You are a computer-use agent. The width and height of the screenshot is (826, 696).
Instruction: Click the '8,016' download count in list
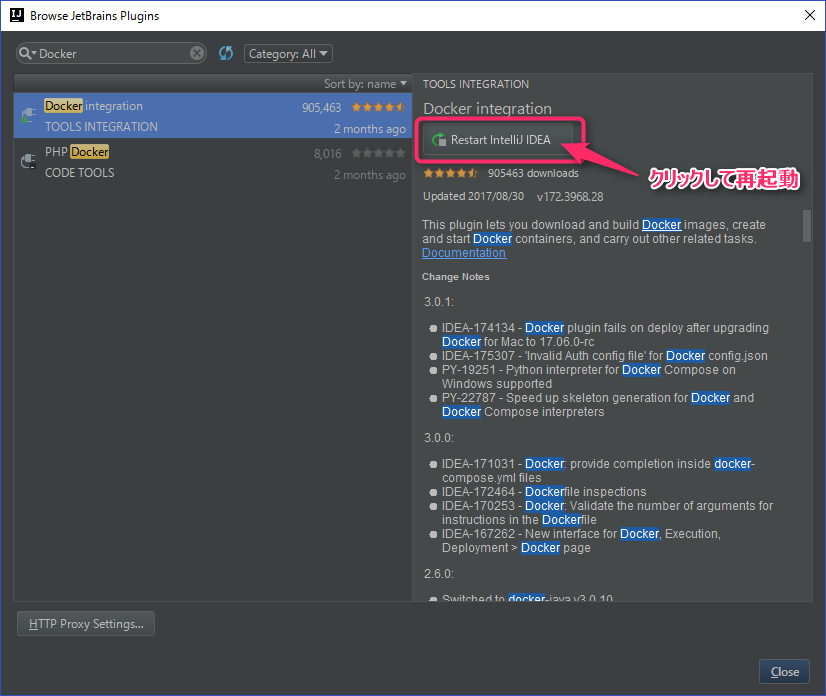coord(328,153)
